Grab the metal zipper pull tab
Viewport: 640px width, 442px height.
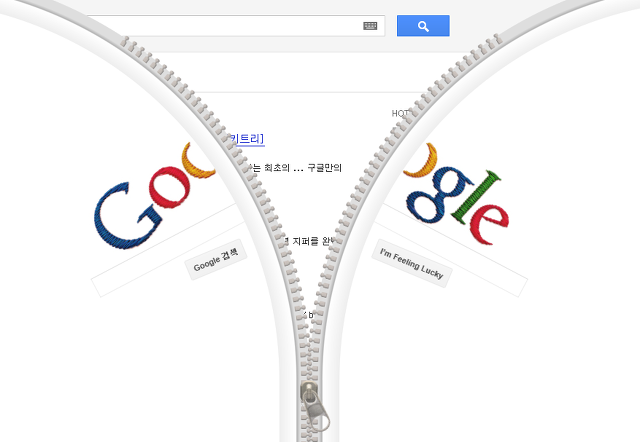point(314,406)
